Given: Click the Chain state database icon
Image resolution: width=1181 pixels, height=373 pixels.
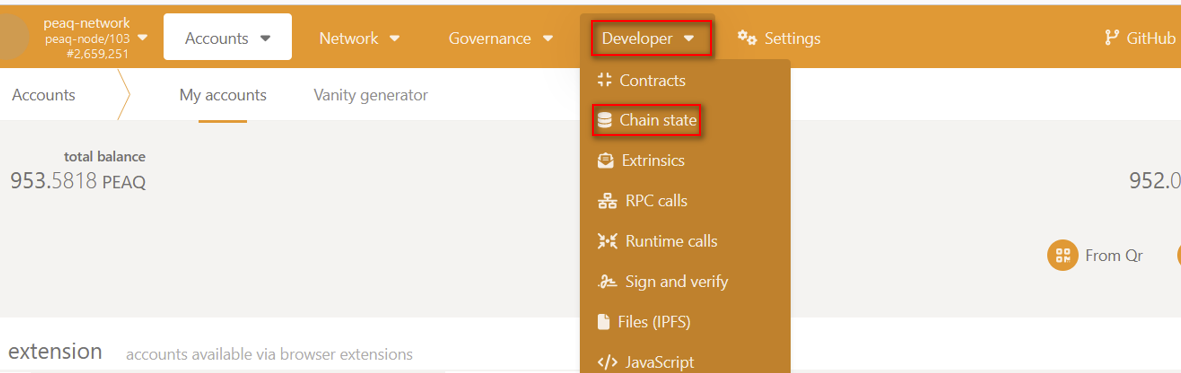Looking at the screenshot, I should coord(604,120).
